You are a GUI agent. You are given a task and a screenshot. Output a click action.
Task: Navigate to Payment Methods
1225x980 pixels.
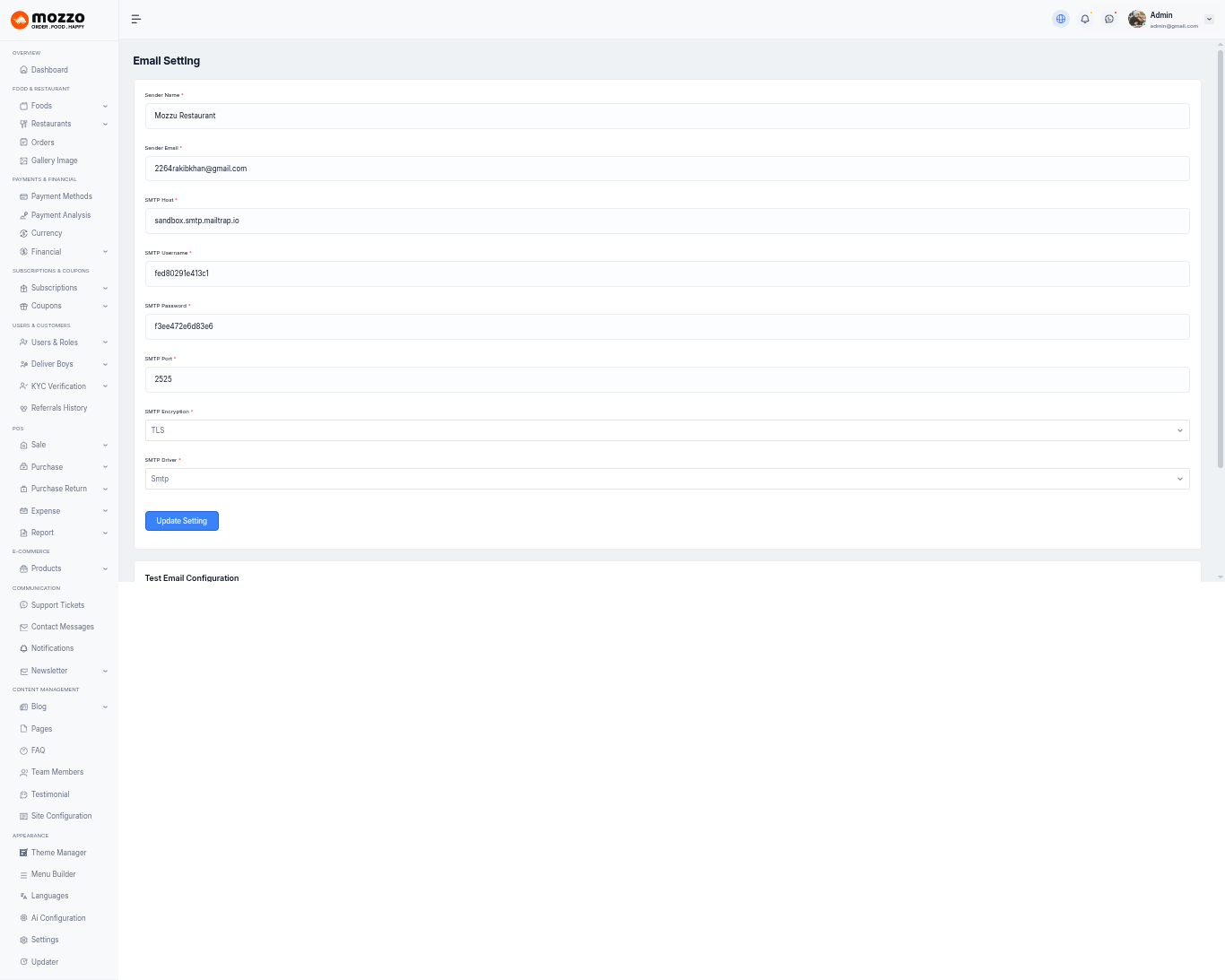[61, 196]
